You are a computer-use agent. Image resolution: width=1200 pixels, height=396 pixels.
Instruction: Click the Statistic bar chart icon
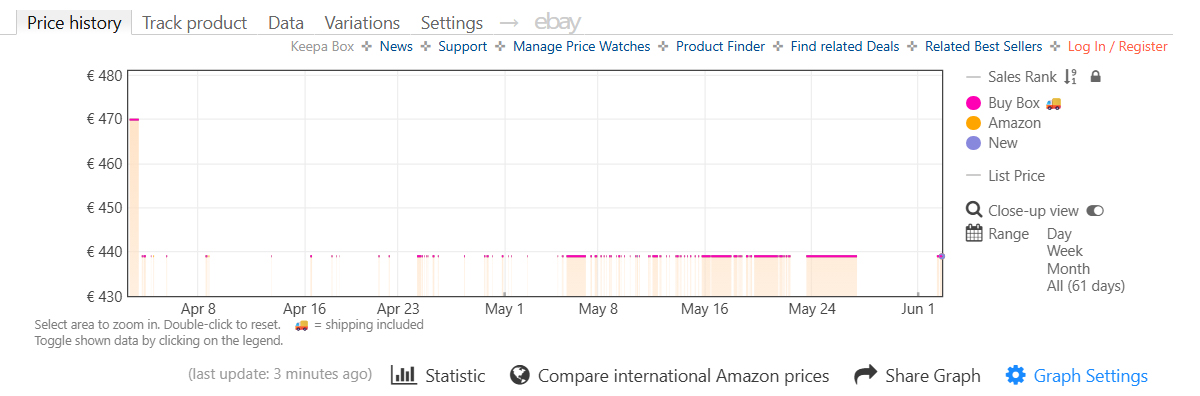click(404, 376)
